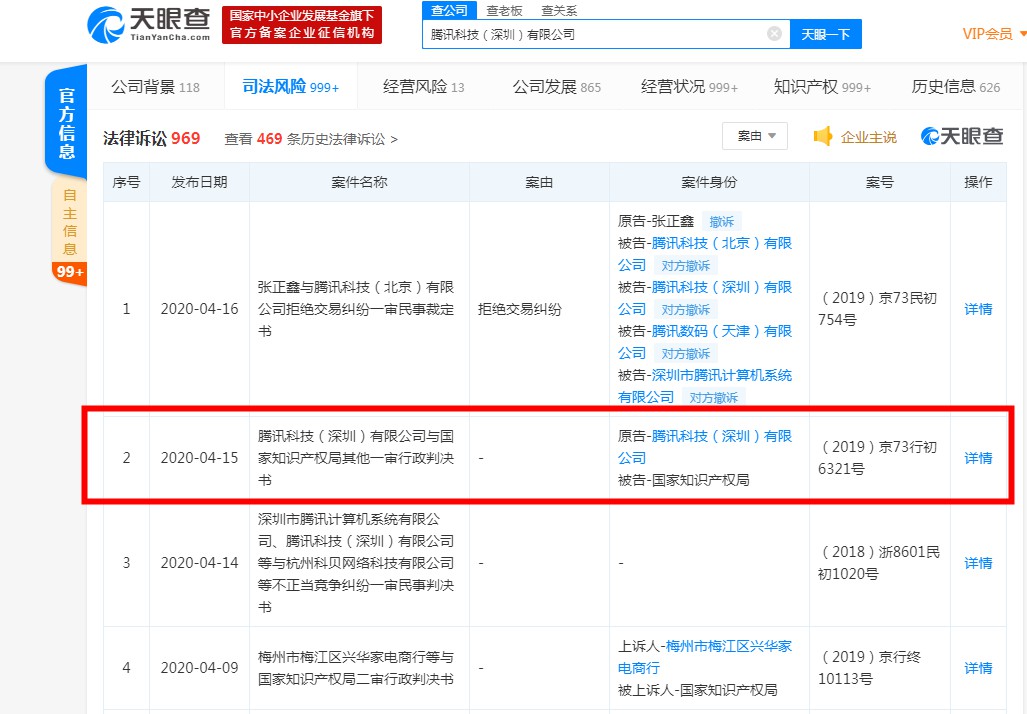This screenshot has height=714, width=1027.
Task: Open 详情 for case 浙8601民初1020号
Action: click(978, 563)
